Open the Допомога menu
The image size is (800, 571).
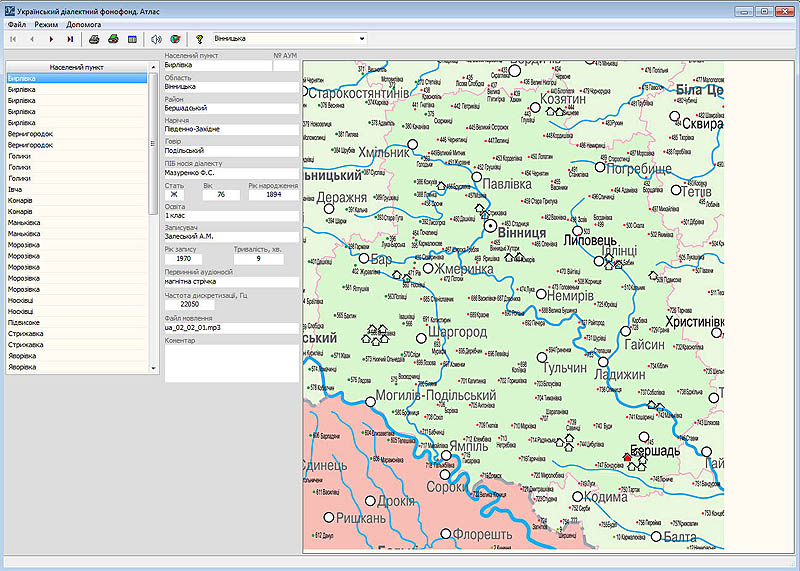[84, 24]
